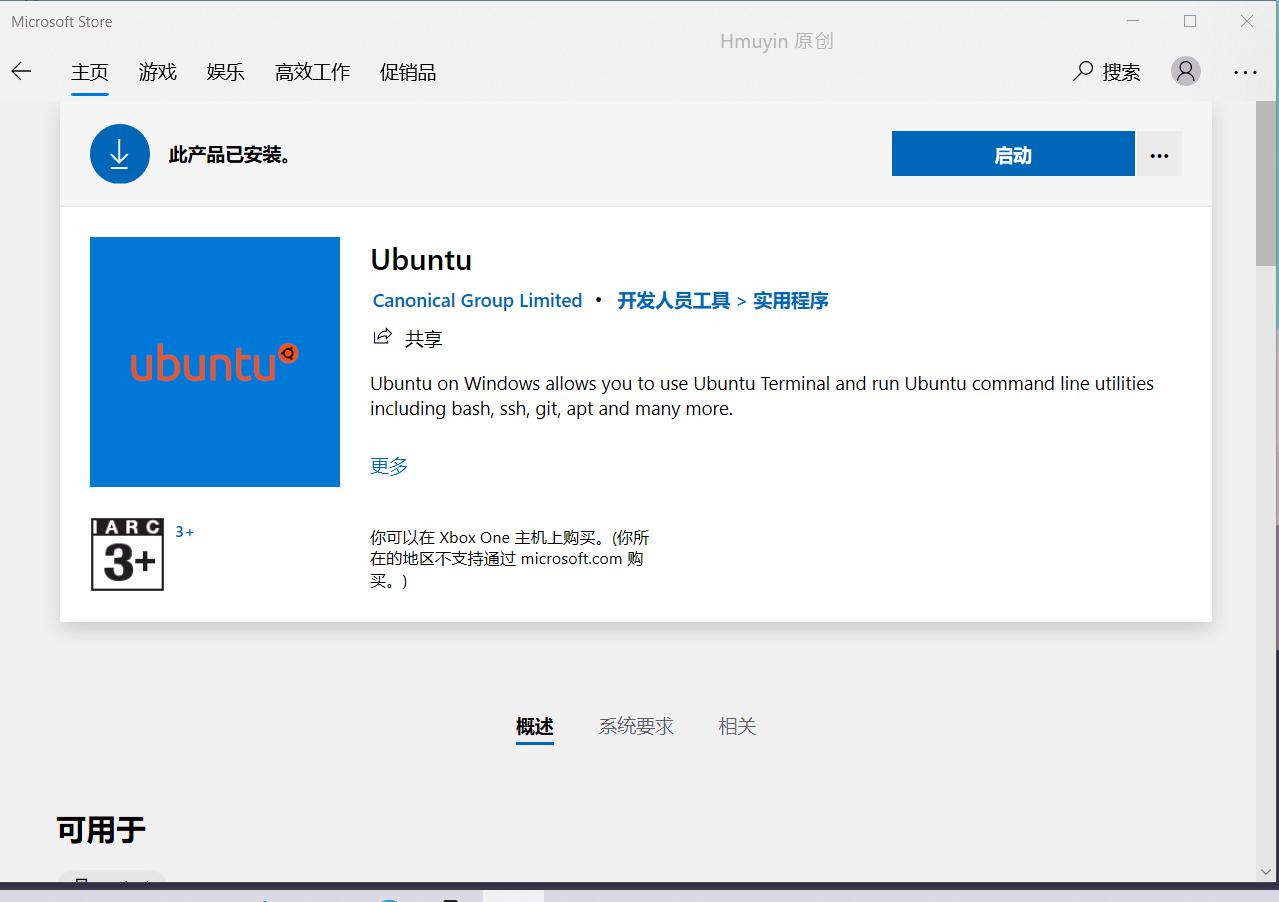1279x902 pixels.
Task: Open the 主页 section
Action: [90, 71]
